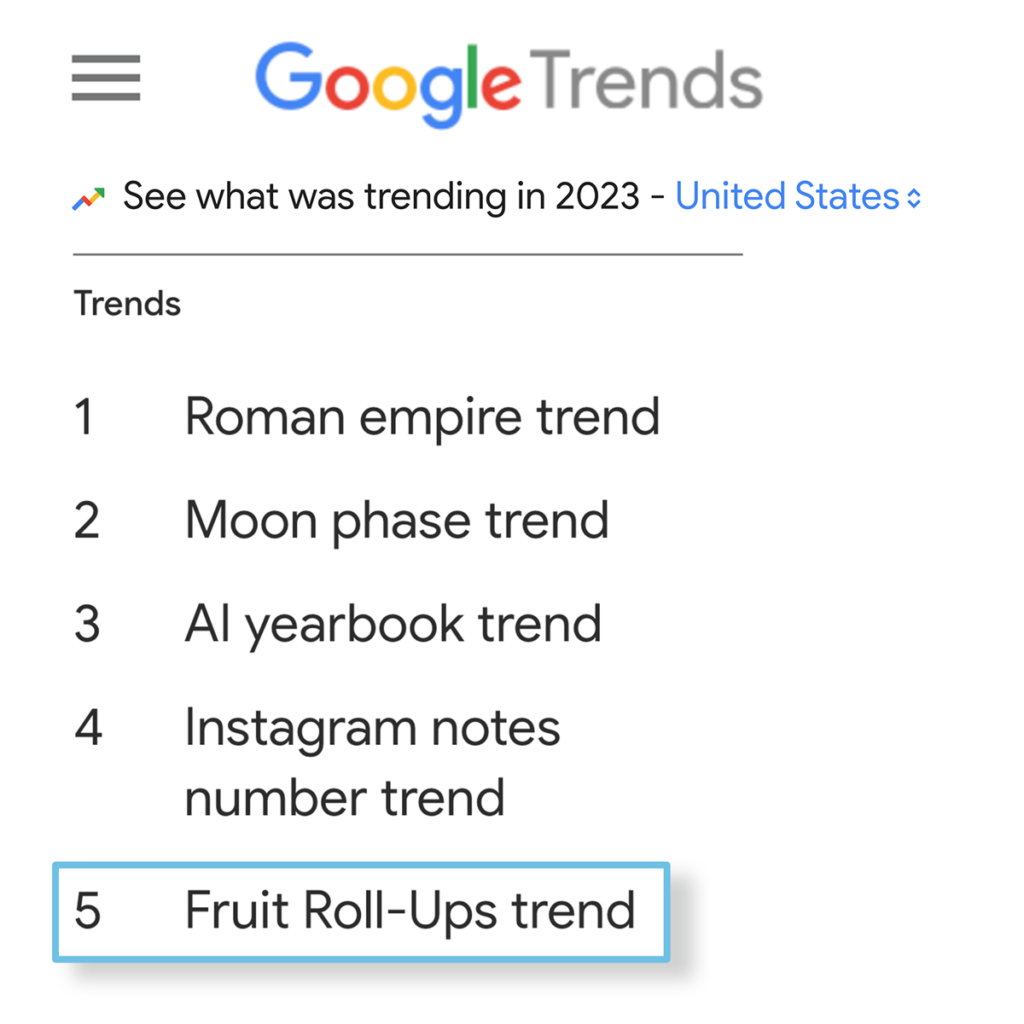Click the multicolored Google wordmark
The height and width of the screenshot is (1024, 1024).
tap(388, 82)
